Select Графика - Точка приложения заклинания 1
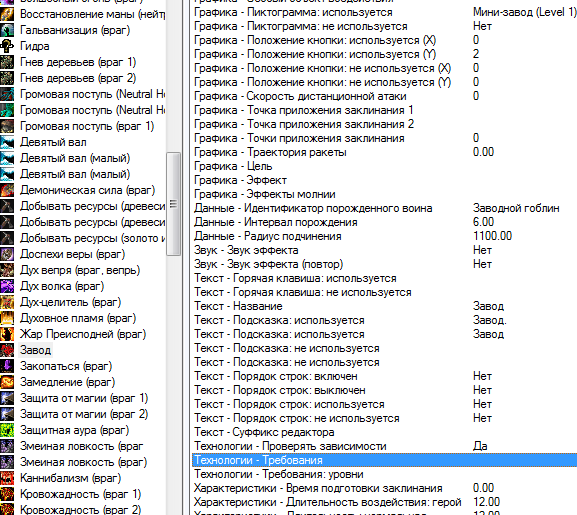Screen dimensions: 577x515 tap(385, 110)
